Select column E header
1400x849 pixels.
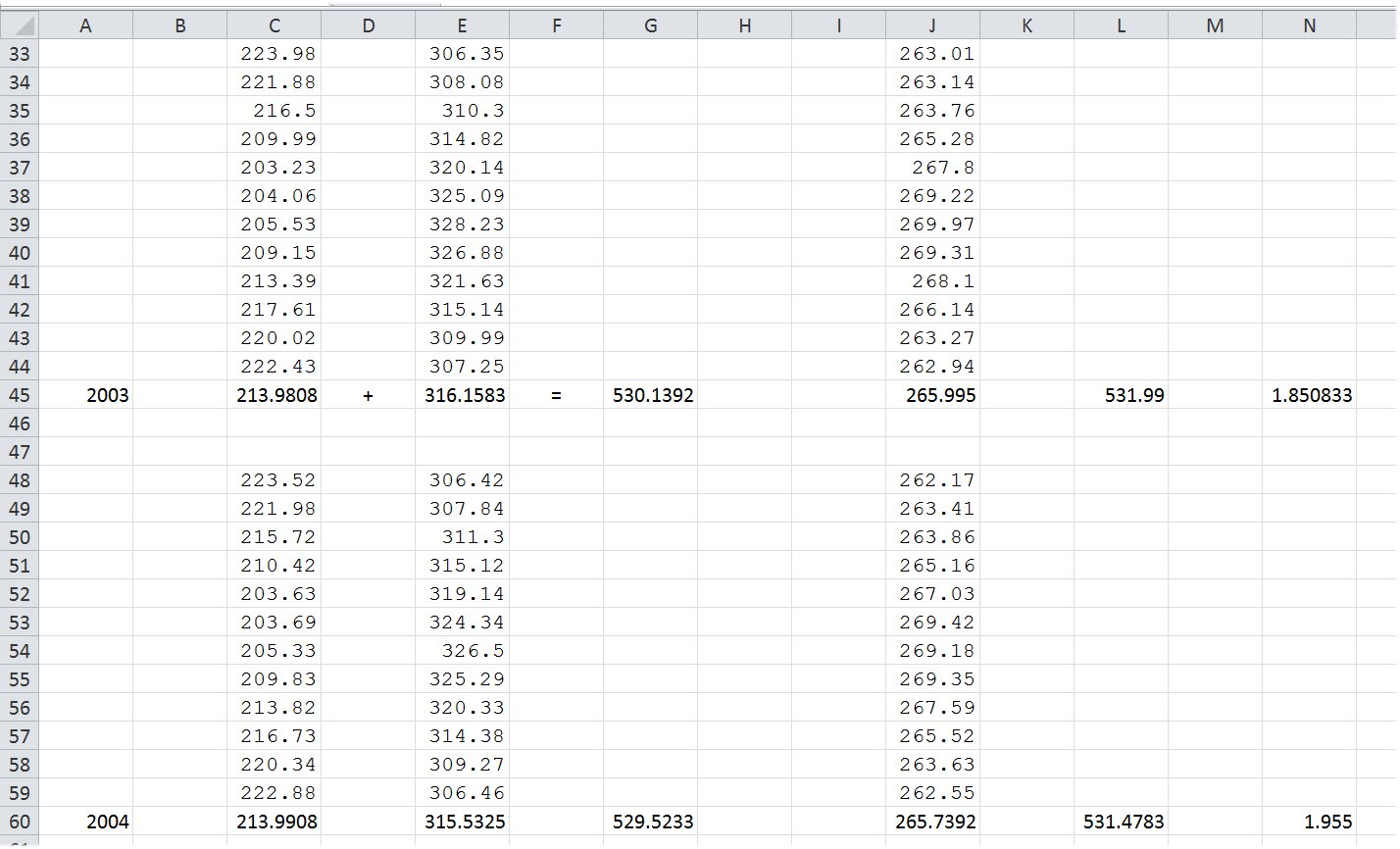[462, 25]
